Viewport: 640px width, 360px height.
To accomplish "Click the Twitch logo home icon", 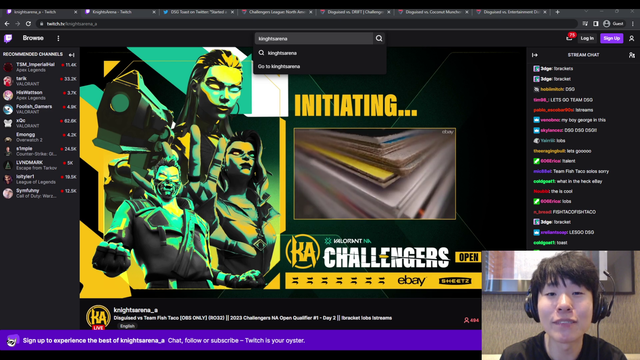I will click(8, 38).
